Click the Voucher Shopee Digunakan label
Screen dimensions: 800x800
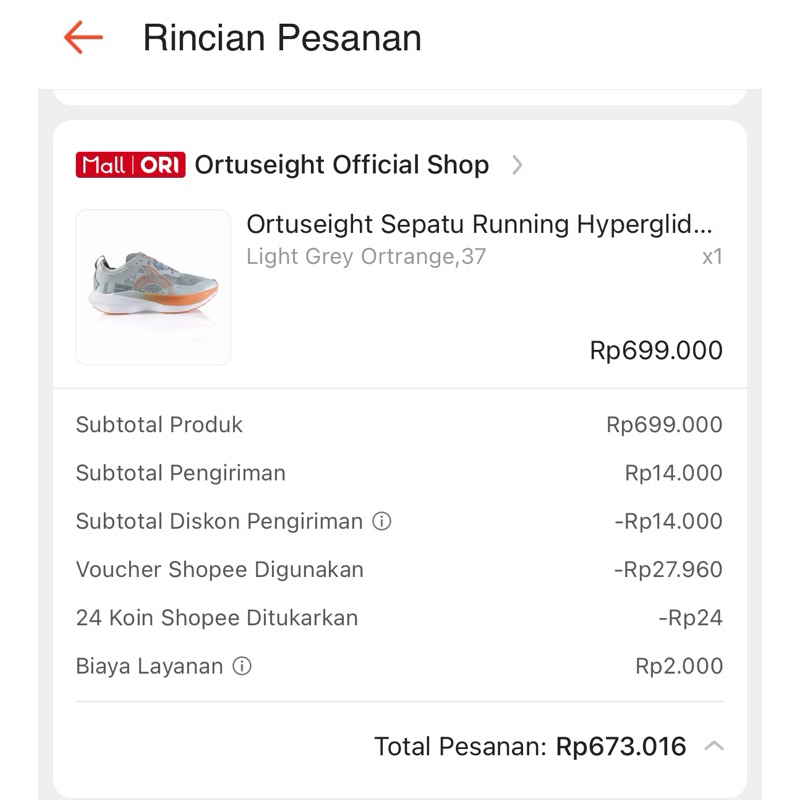pyautogui.click(x=219, y=570)
